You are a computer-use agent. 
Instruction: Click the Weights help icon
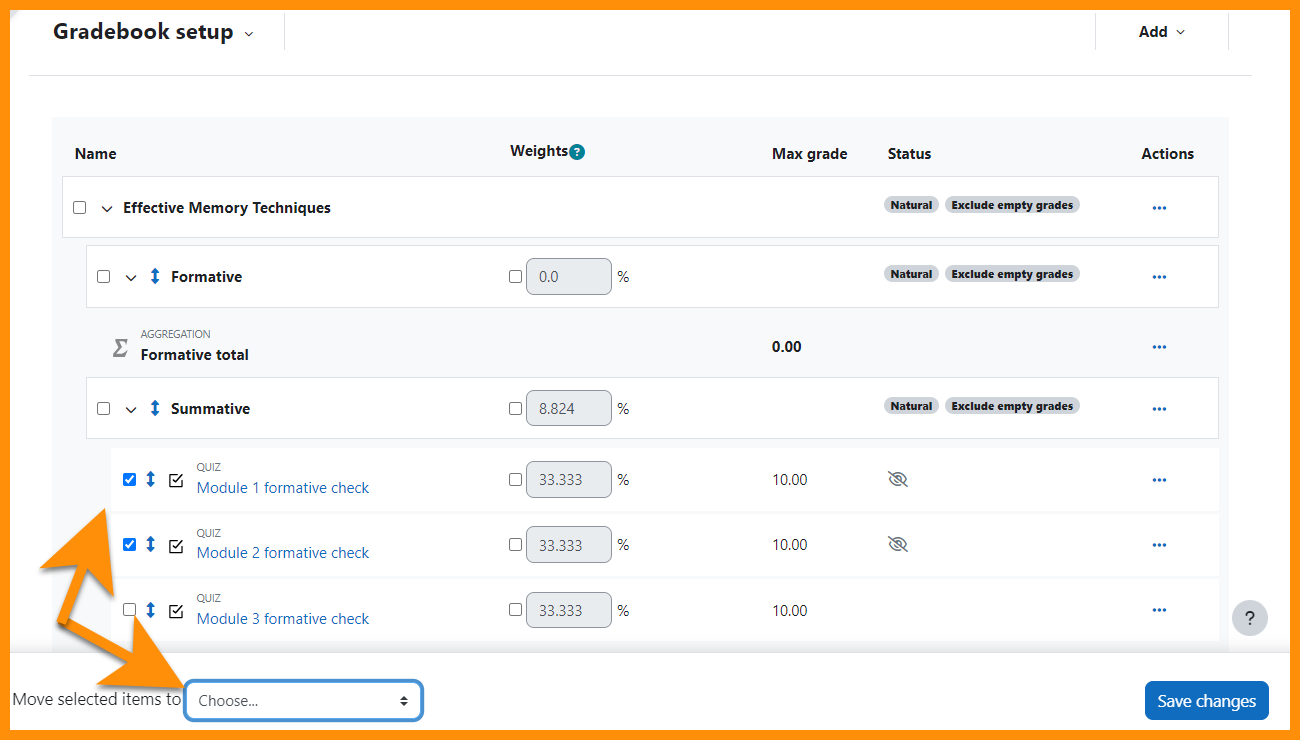coord(578,151)
